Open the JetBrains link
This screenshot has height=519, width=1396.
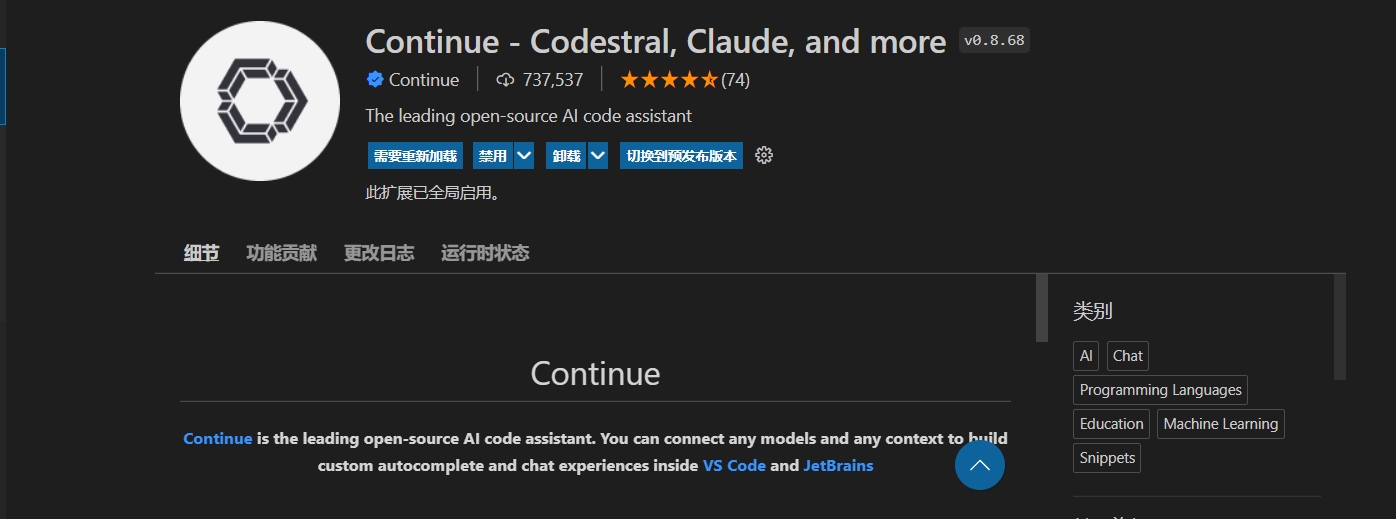point(838,466)
